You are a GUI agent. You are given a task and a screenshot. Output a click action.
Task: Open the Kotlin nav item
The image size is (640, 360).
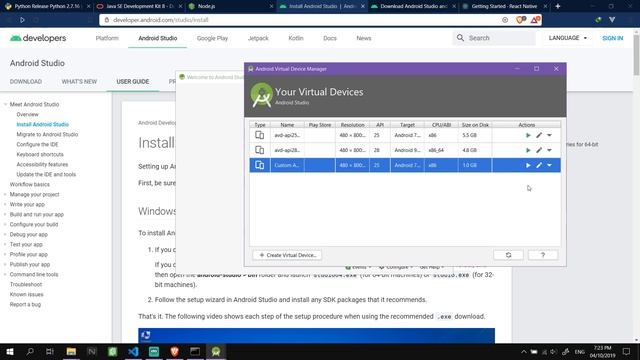296,38
